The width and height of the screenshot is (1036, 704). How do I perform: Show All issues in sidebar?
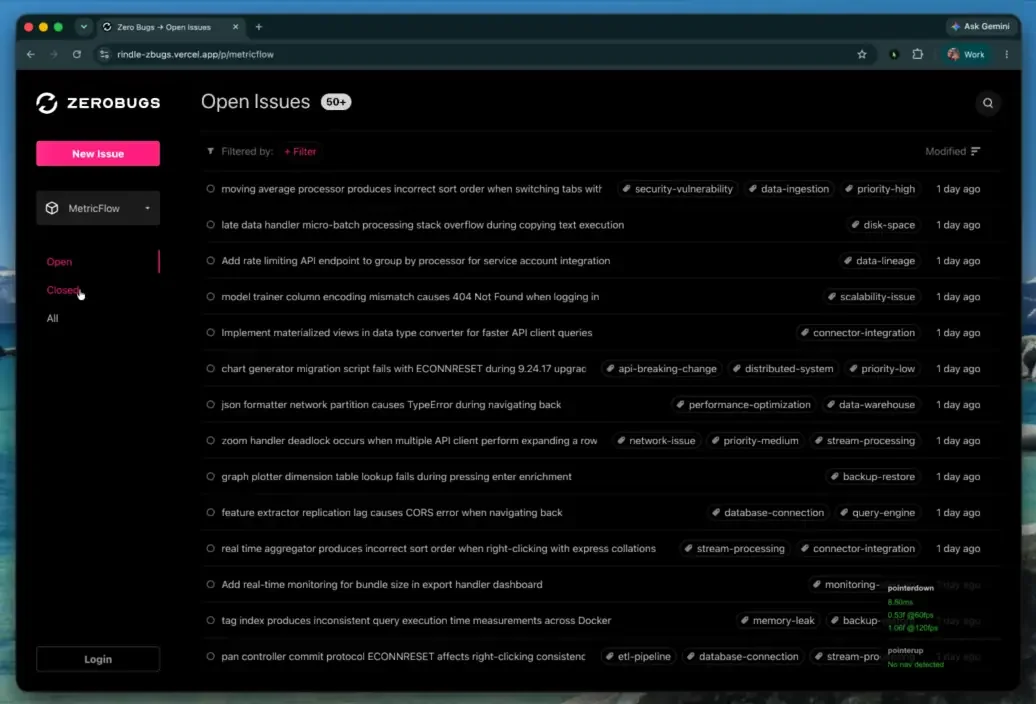tap(52, 318)
